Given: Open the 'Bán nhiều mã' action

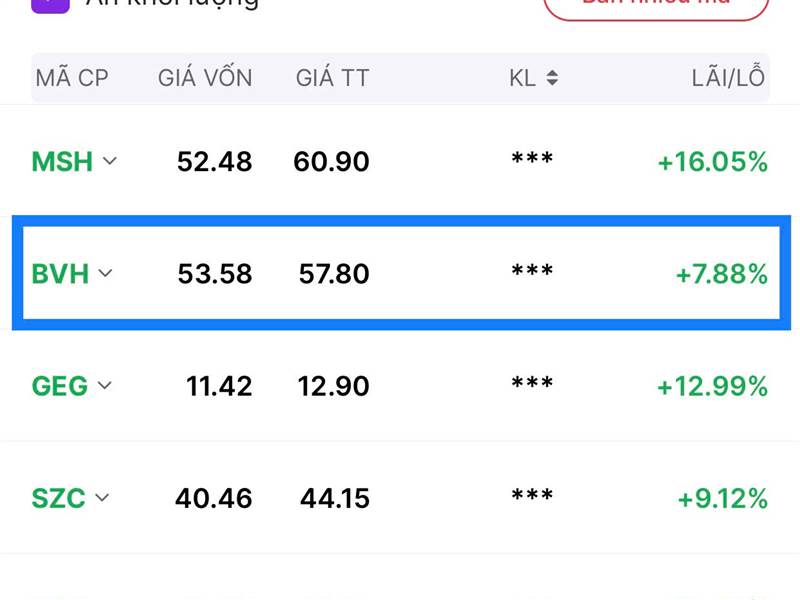Looking at the screenshot, I should tap(655, 5).
